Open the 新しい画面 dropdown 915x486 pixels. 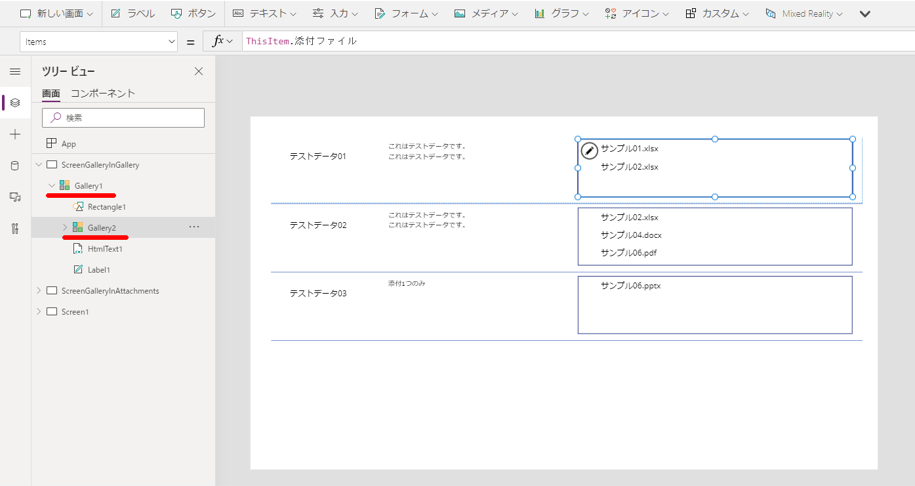click(57, 13)
